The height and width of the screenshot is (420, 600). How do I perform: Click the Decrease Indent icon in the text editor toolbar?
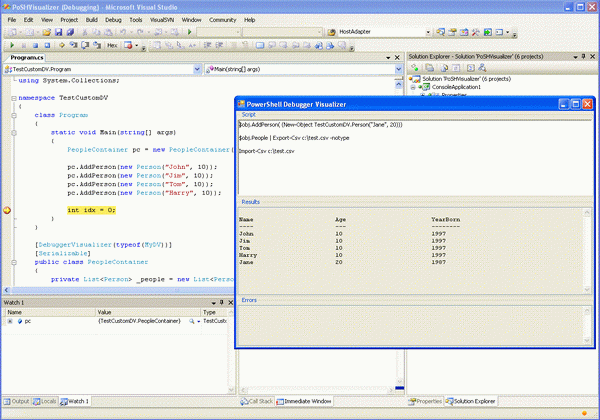click(207, 45)
